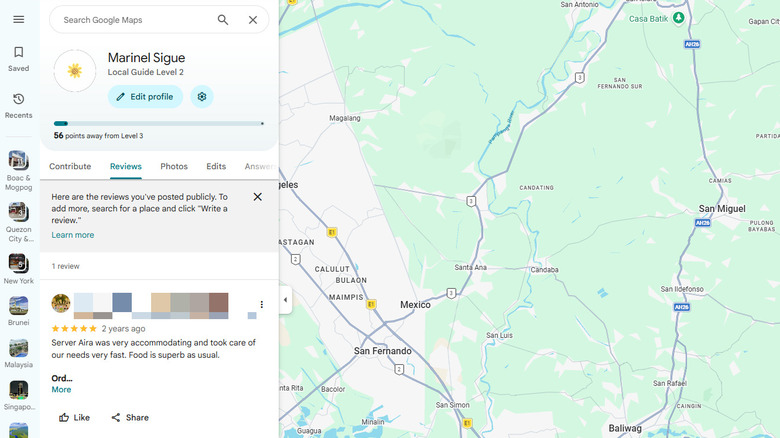Open the Edits tab

(216, 166)
